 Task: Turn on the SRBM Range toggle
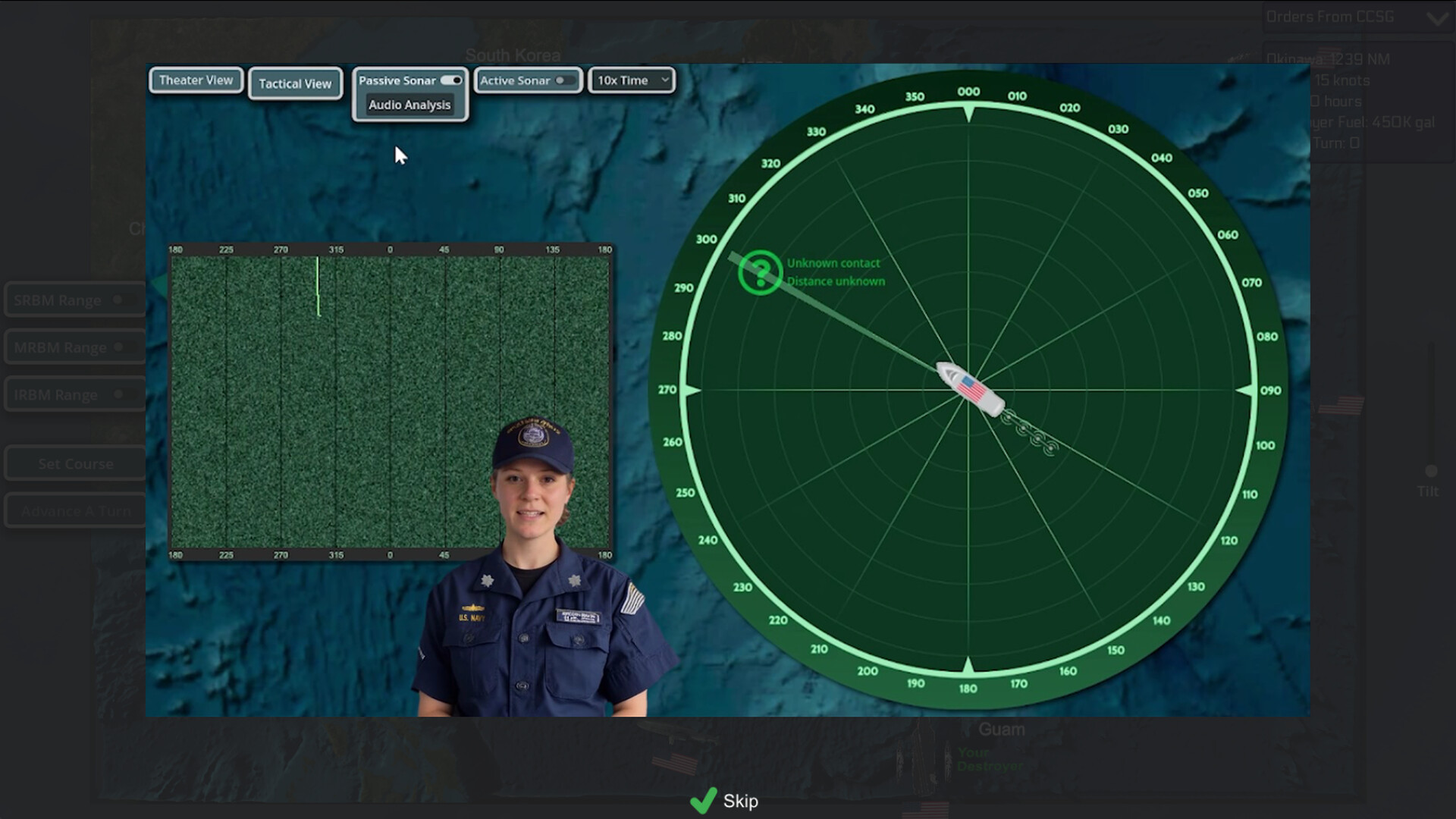(118, 300)
